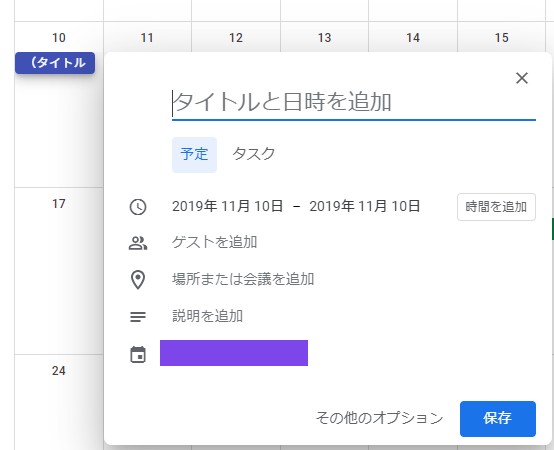
Task: Click the 時間を追加 button
Action: (x=496, y=207)
